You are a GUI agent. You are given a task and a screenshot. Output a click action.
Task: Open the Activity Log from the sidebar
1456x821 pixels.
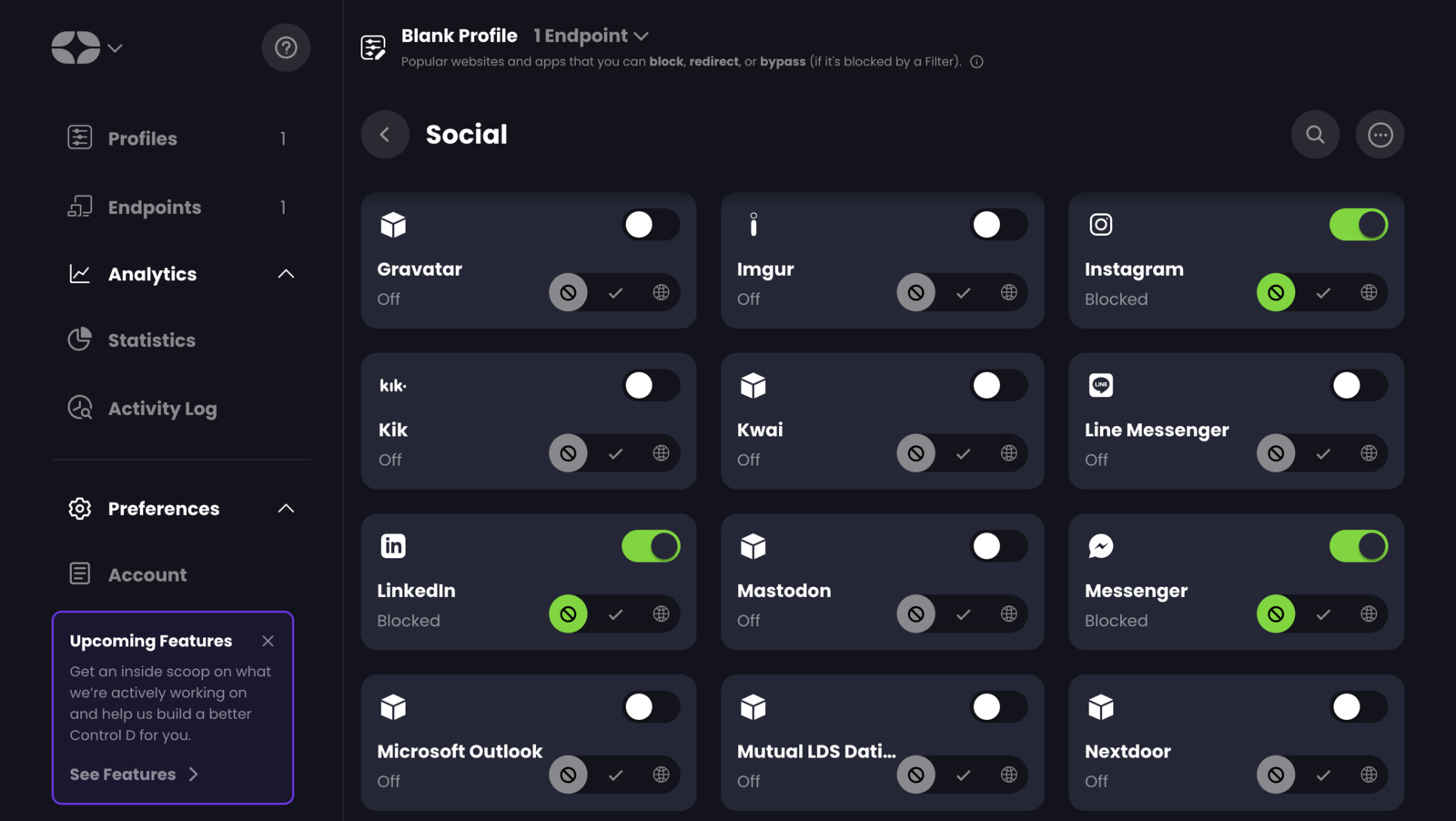click(162, 409)
